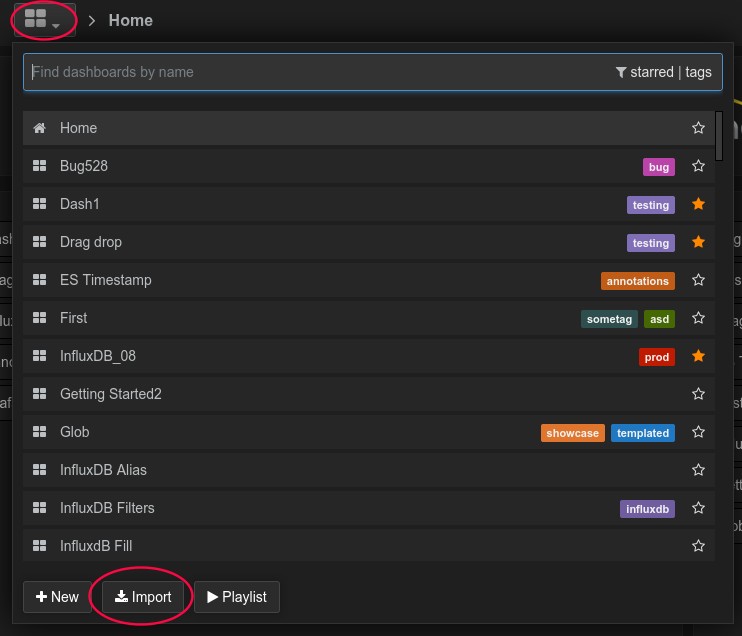Click the Import dashboard button
This screenshot has width=742, height=636.
pos(143,597)
